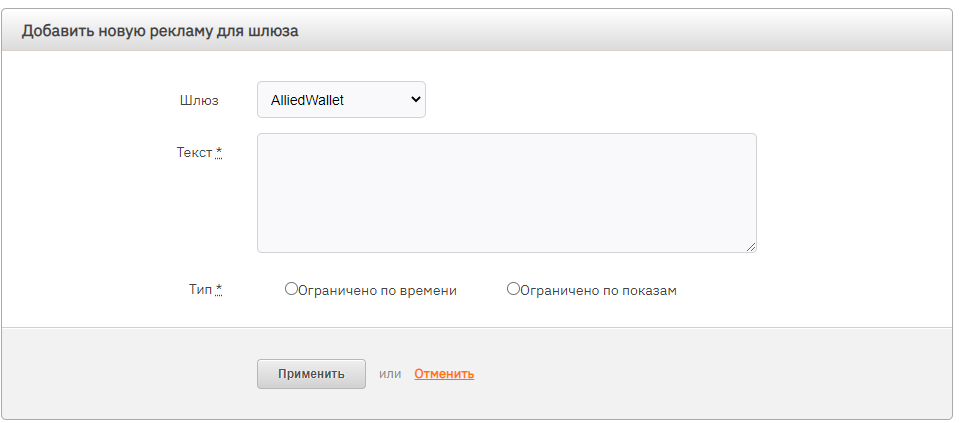The image size is (961, 423).
Task: Click the asterisk next to Тип
Action: (x=219, y=289)
